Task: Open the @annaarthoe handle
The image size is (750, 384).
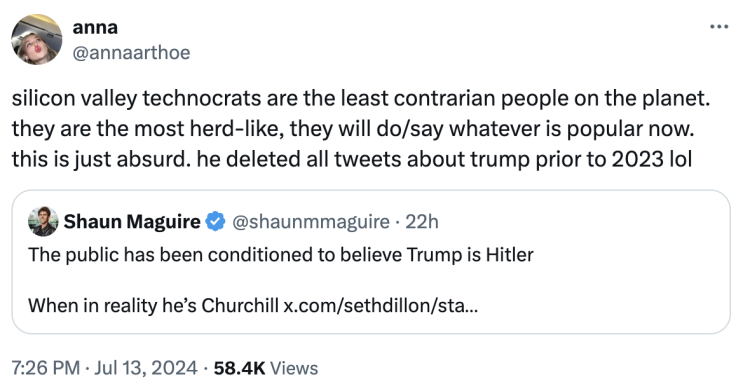Action: 131,52
